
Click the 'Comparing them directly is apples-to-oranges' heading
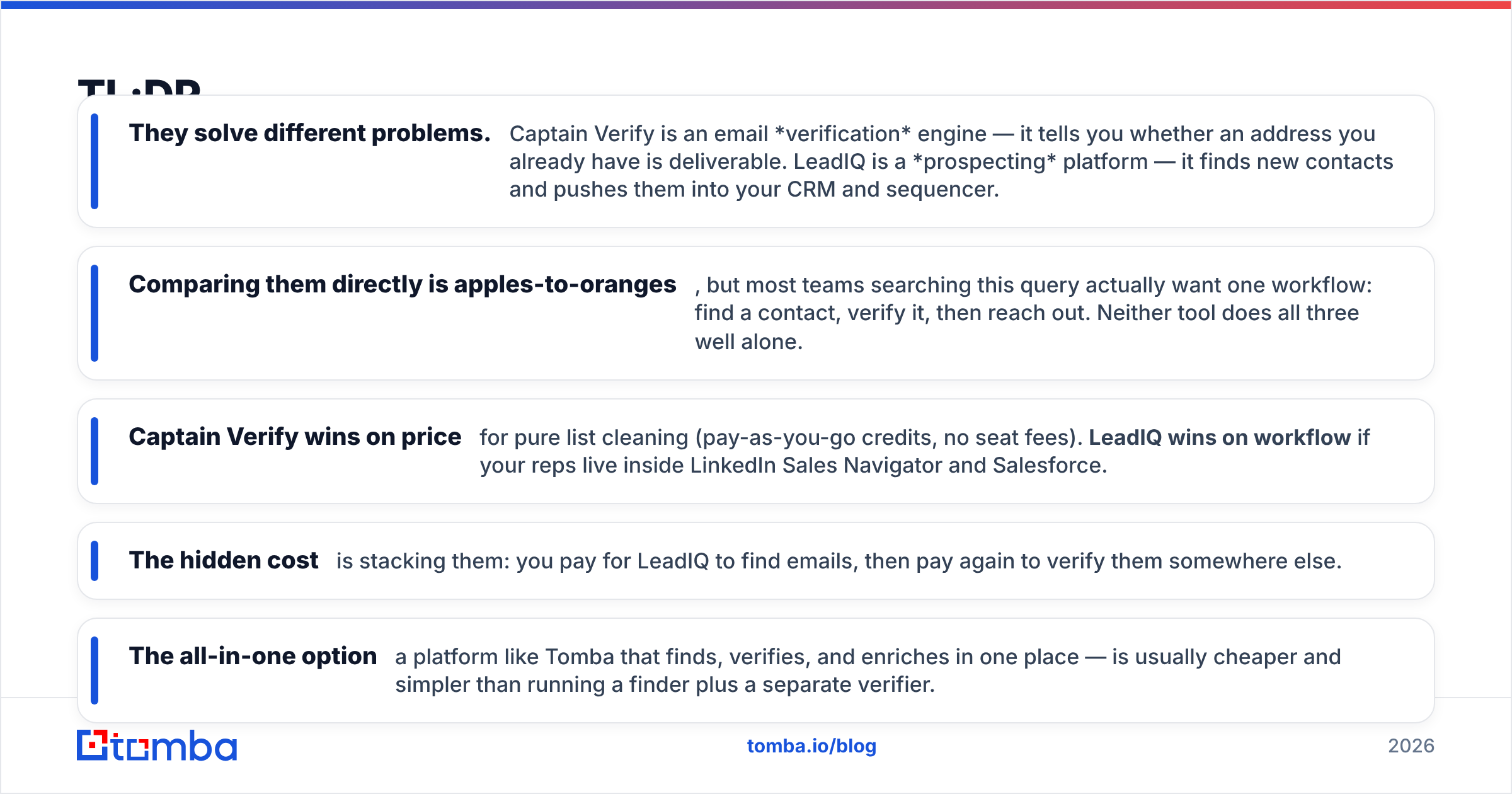(403, 285)
